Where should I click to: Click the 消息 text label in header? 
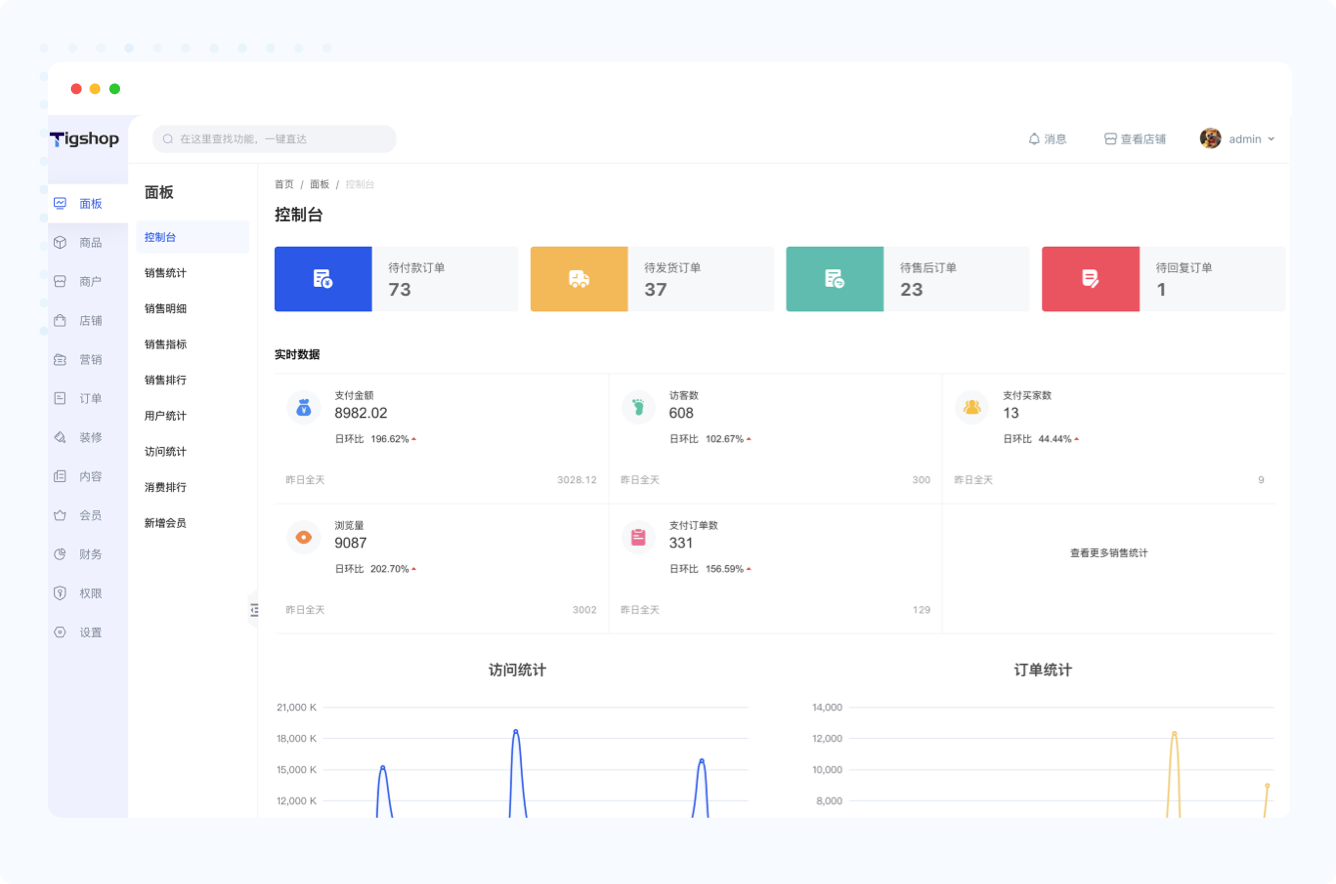click(1056, 139)
